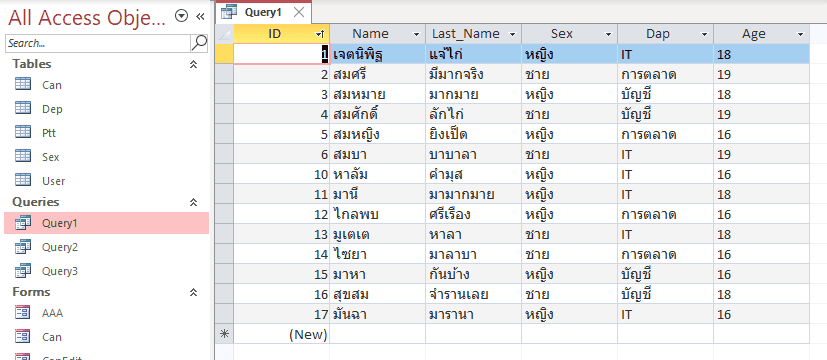The height and width of the screenshot is (360, 827).
Task: Collapse the navigation pane with double chevron
Action: pyautogui.click(x=200, y=17)
